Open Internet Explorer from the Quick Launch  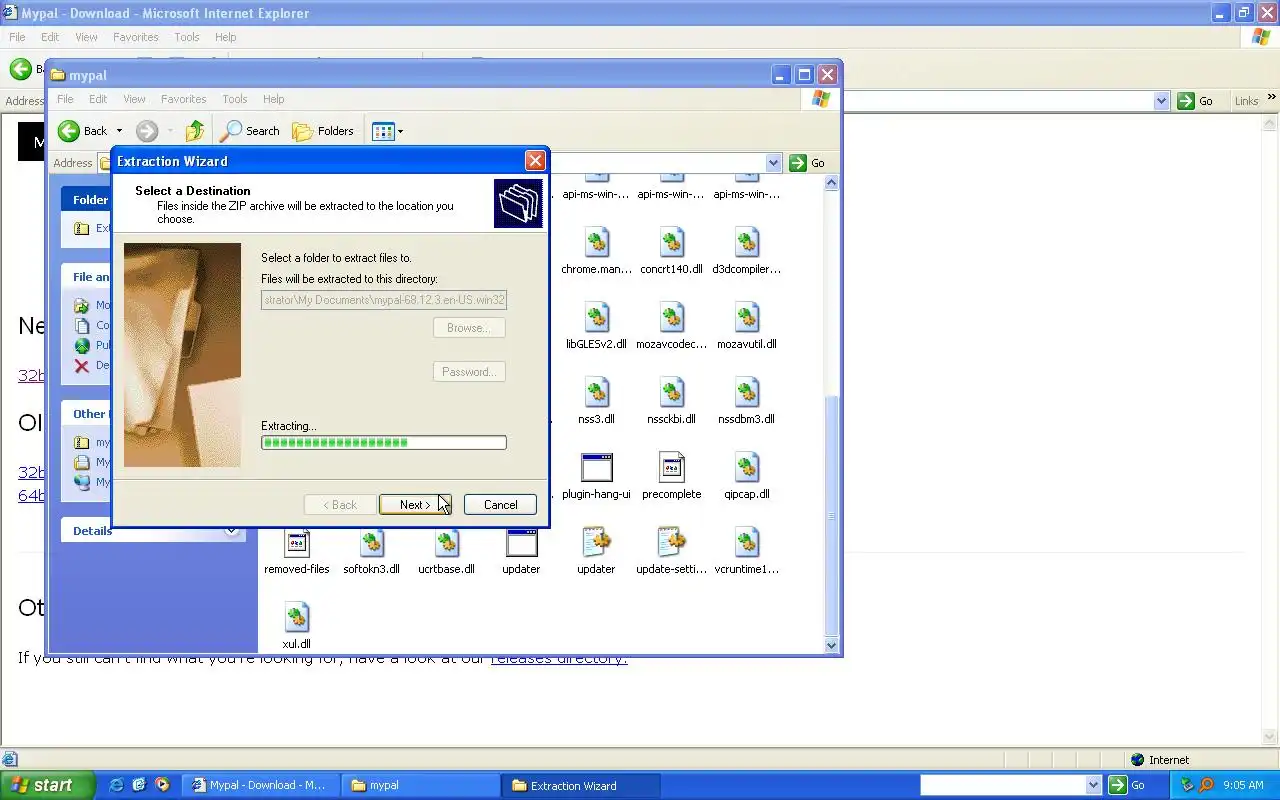(116, 785)
